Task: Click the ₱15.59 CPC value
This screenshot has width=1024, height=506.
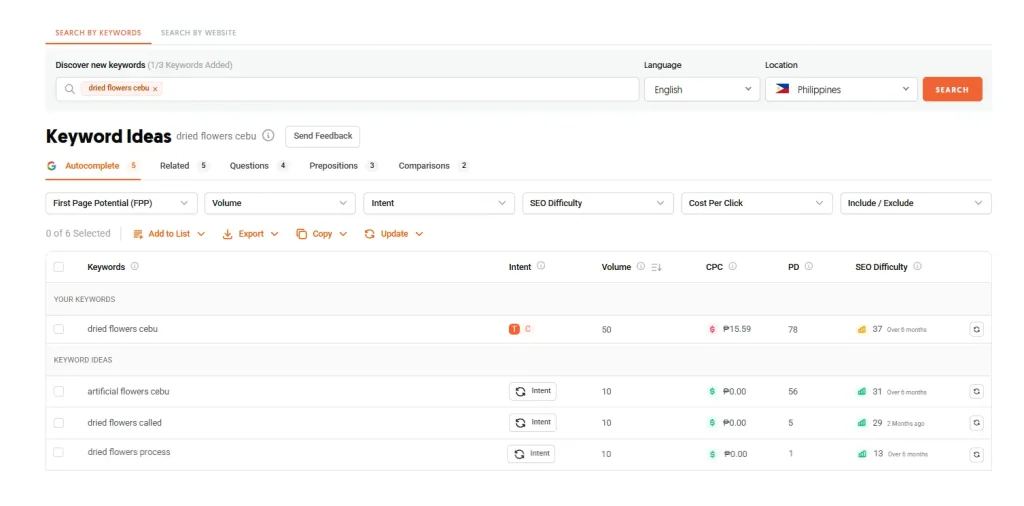Action: 737,329
